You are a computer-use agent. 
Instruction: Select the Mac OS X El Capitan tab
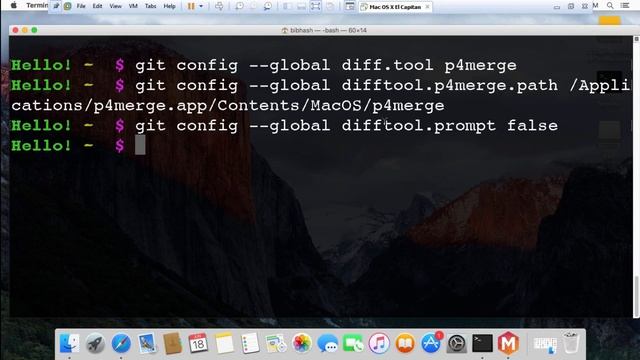pyautogui.click(x=395, y=7)
